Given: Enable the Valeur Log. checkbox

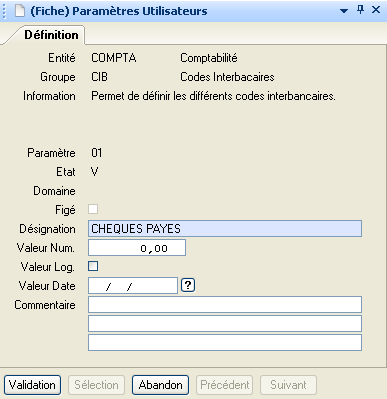Looking at the screenshot, I should pyautogui.click(x=93, y=266).
